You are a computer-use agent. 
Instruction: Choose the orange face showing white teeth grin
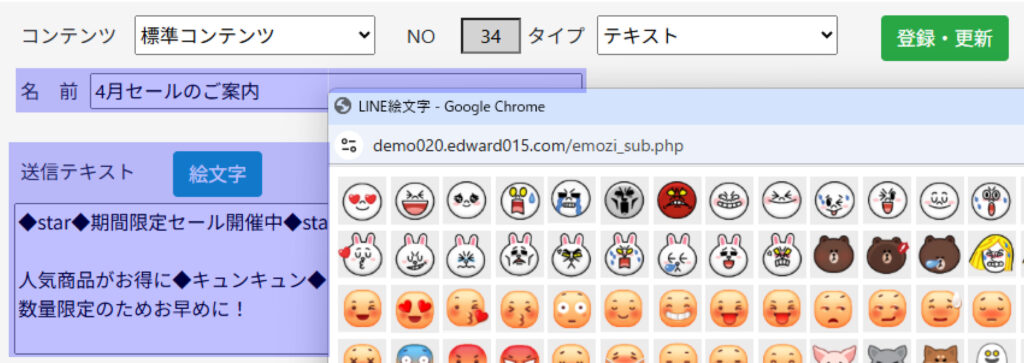[677, 309]
